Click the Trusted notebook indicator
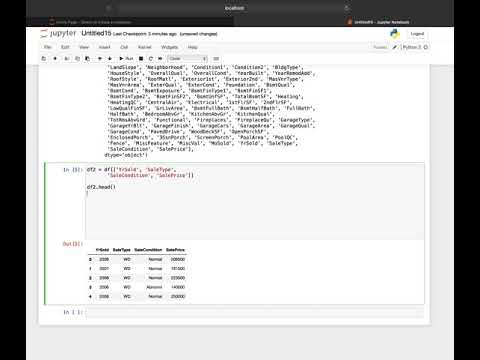 [x=380, y=47]
